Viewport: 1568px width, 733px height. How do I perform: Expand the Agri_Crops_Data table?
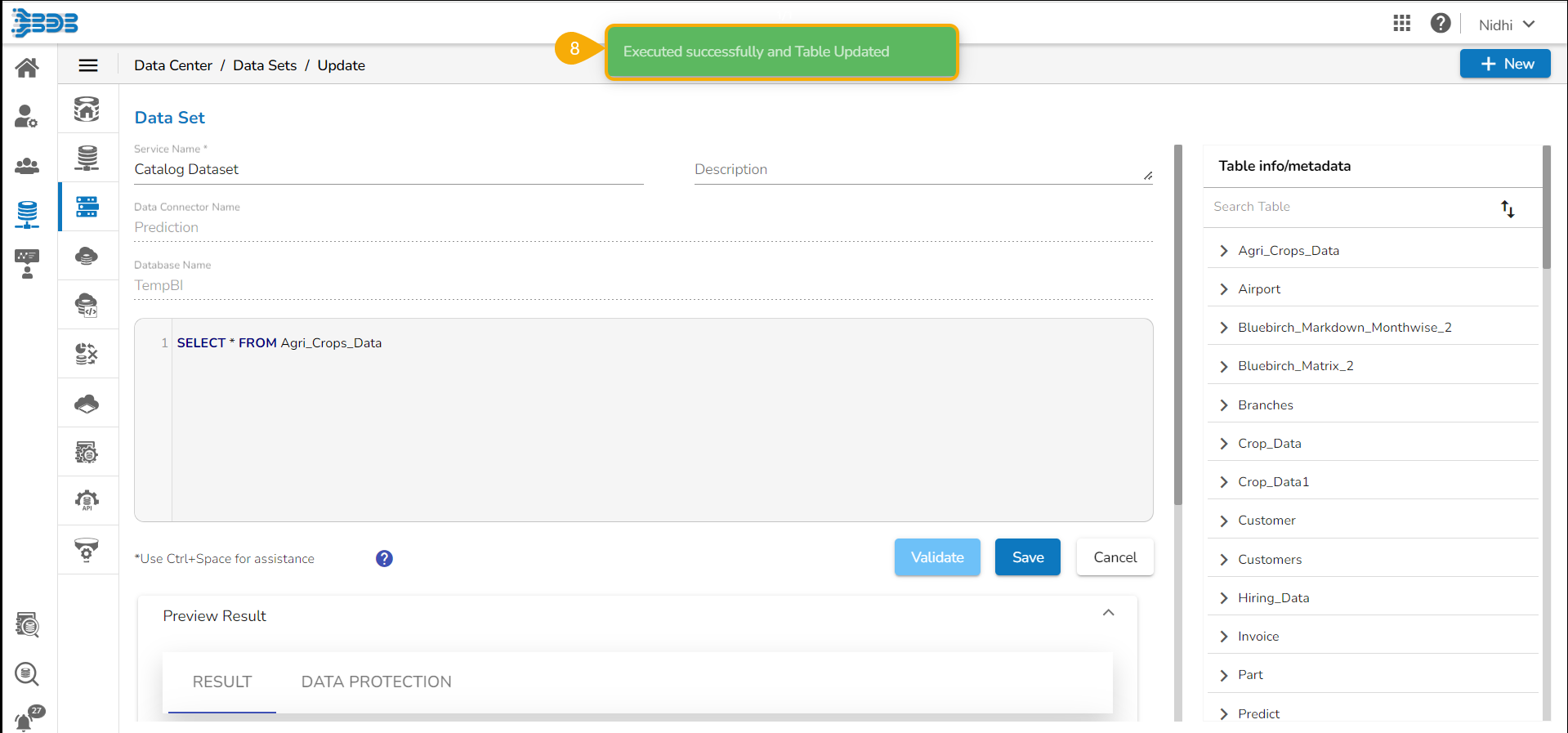[1224, 251]
